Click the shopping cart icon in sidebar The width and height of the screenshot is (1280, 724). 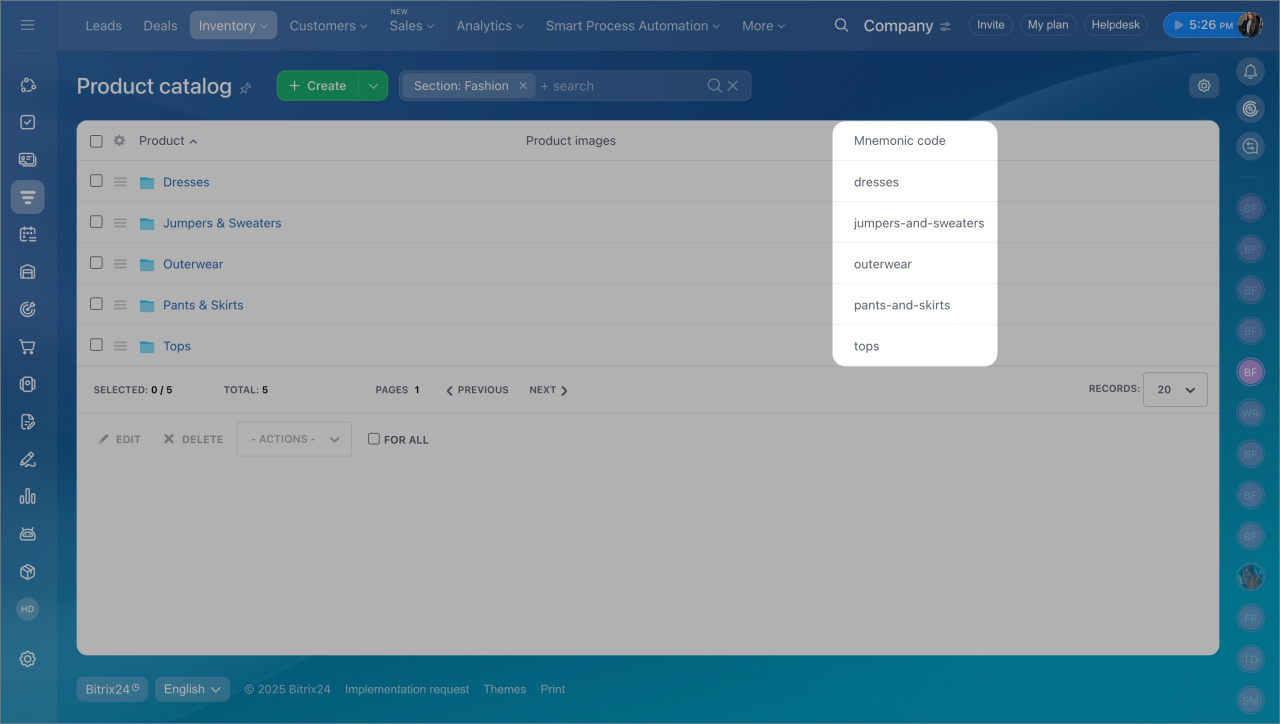pyautogui.click(x=28, y=347)
